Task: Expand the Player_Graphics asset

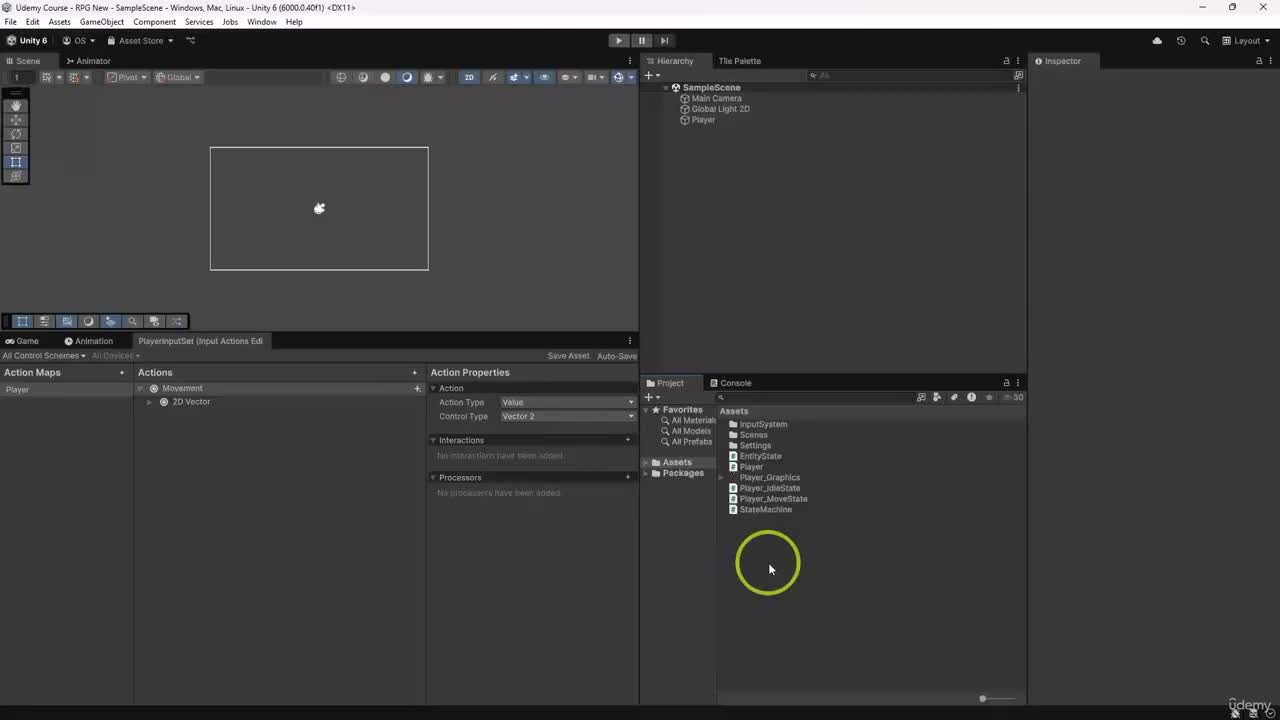Action: pyautogui.click(x=722, y=478)
